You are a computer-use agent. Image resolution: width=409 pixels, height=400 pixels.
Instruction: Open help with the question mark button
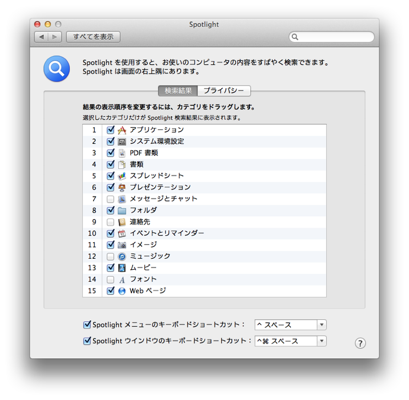pos(360,343)
